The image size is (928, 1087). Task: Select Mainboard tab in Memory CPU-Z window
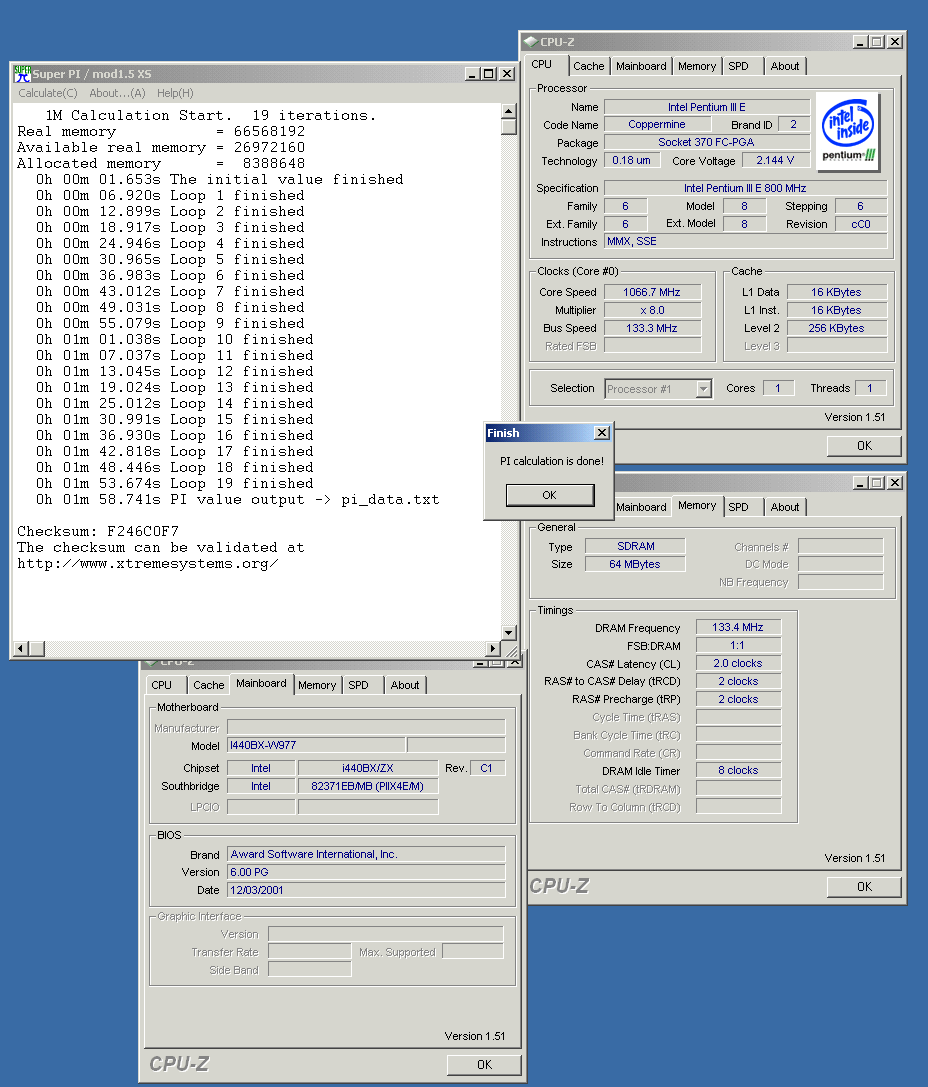pyautogui.click(x=641, y=507)
